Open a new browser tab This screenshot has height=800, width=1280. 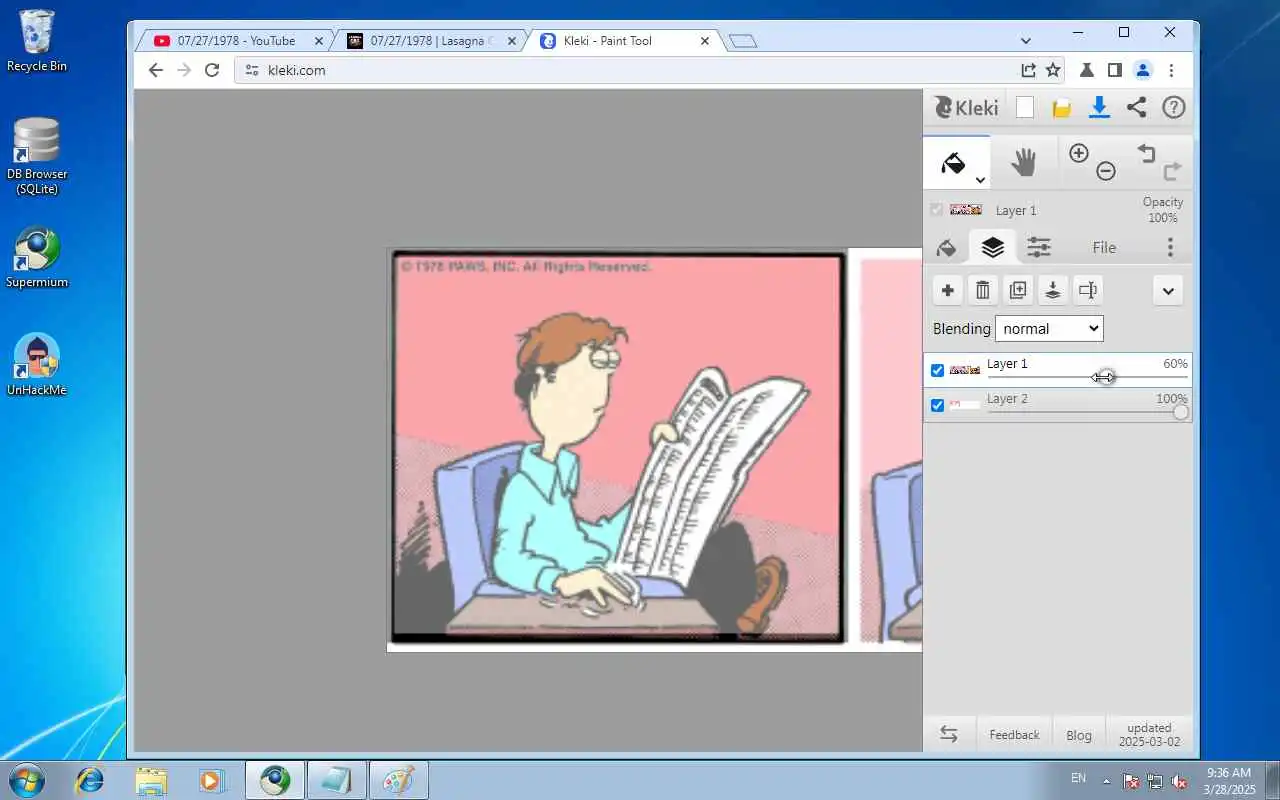click(743, 41)
